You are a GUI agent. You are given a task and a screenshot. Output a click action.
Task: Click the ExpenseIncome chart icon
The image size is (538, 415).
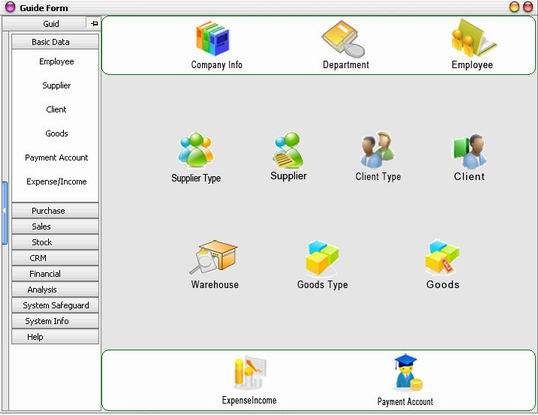coord(249,372)
